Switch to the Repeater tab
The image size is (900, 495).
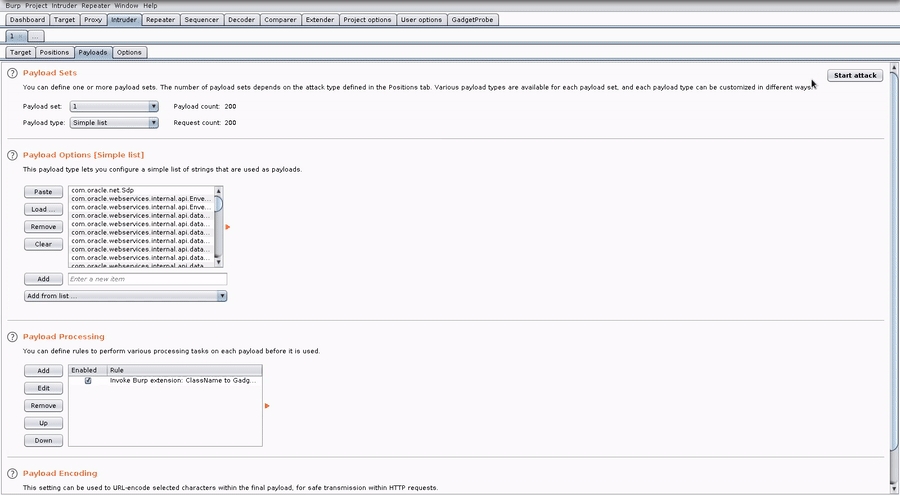tap(159, 20)
